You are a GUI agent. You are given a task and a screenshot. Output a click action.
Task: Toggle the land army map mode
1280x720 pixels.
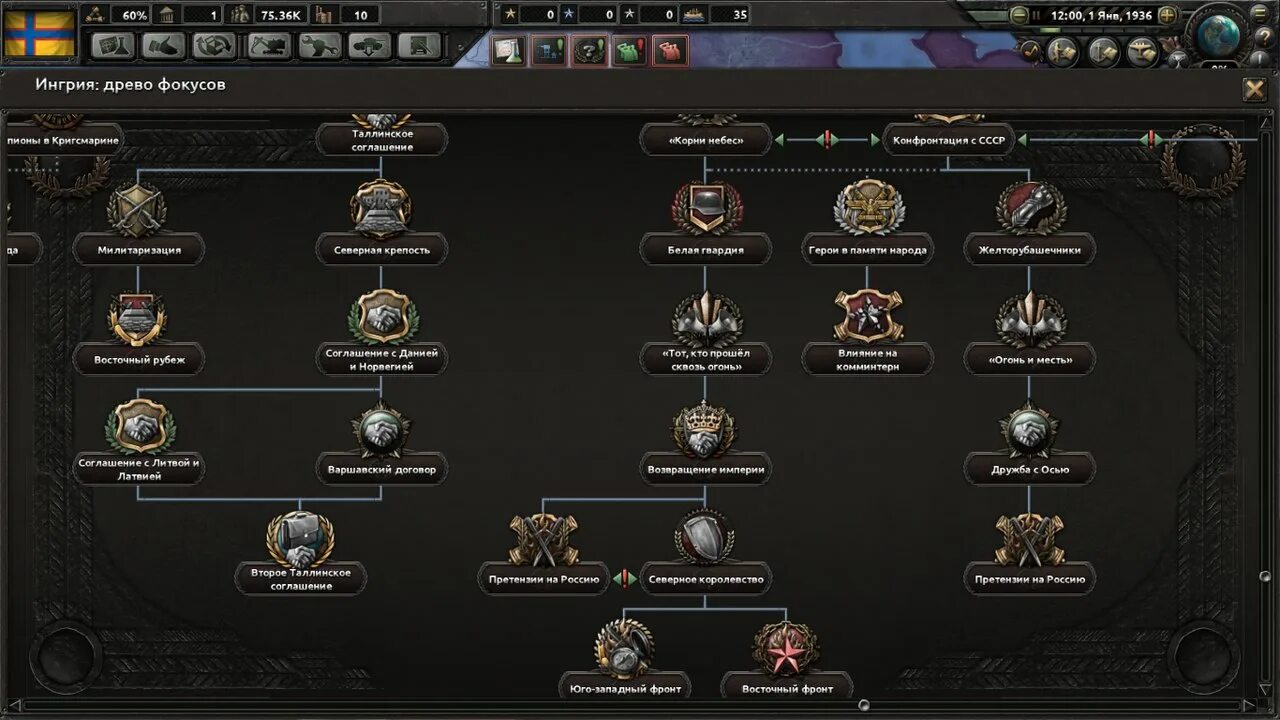click(1062, 52)
